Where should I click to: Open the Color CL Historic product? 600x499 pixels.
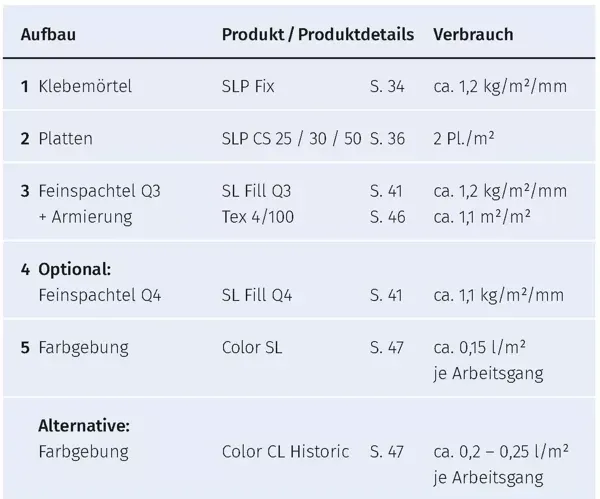coord(285,452)
